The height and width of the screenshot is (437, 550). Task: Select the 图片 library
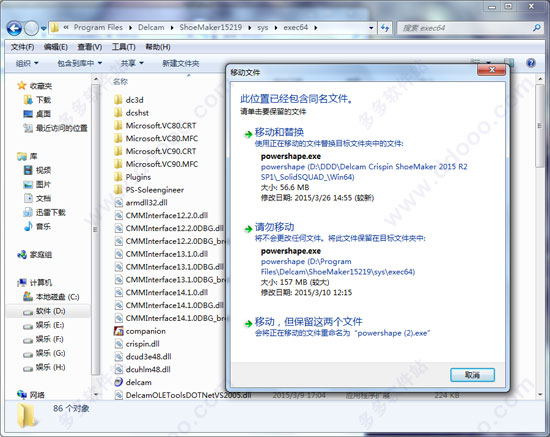[x=37, y=184]
